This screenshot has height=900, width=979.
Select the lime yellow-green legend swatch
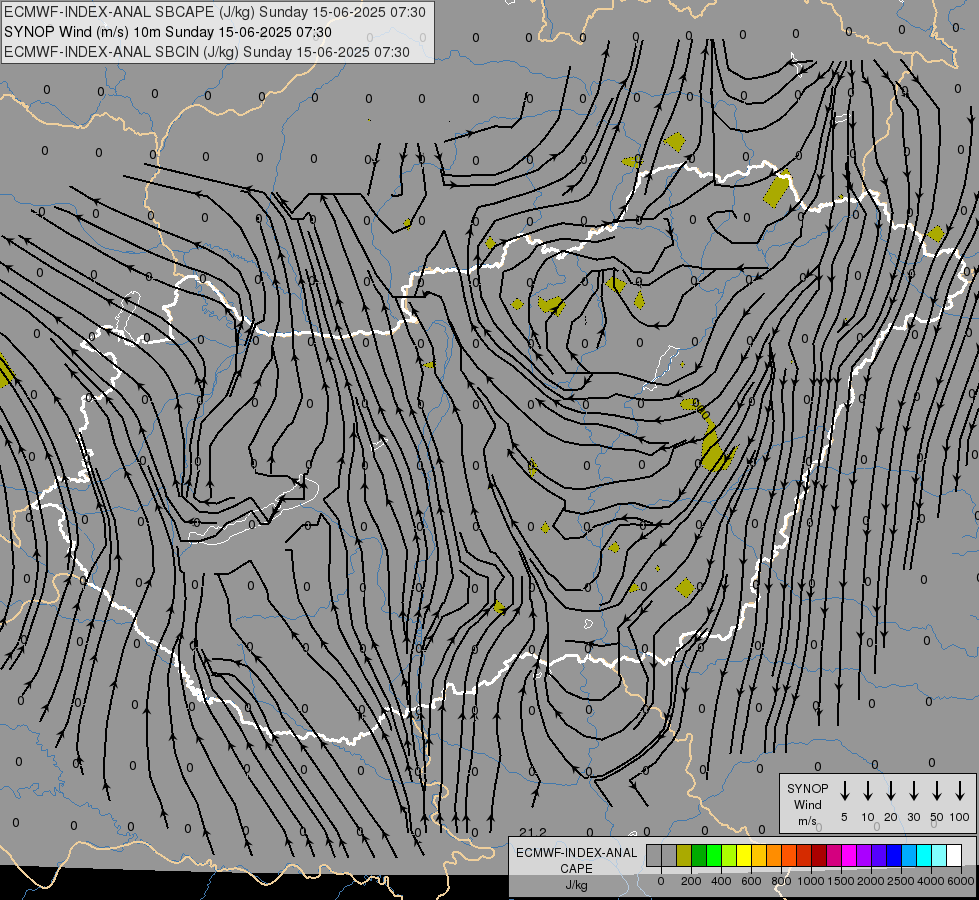click(x=729, y=855)
